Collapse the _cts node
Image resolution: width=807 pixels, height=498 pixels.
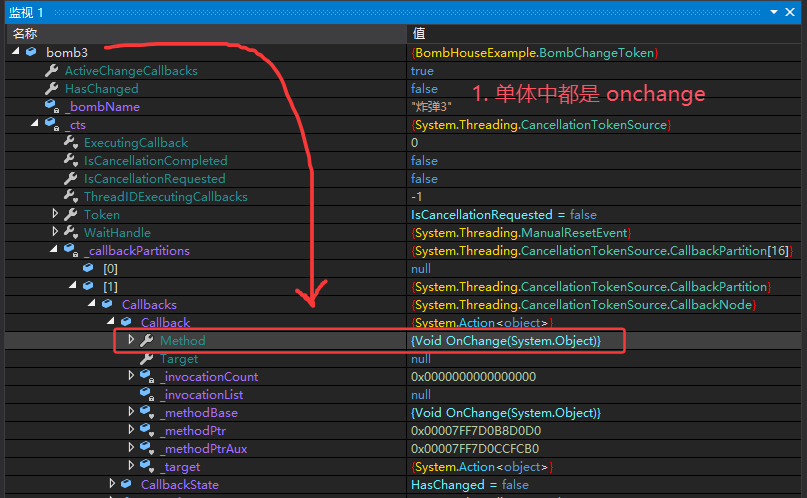click(36, 125)
